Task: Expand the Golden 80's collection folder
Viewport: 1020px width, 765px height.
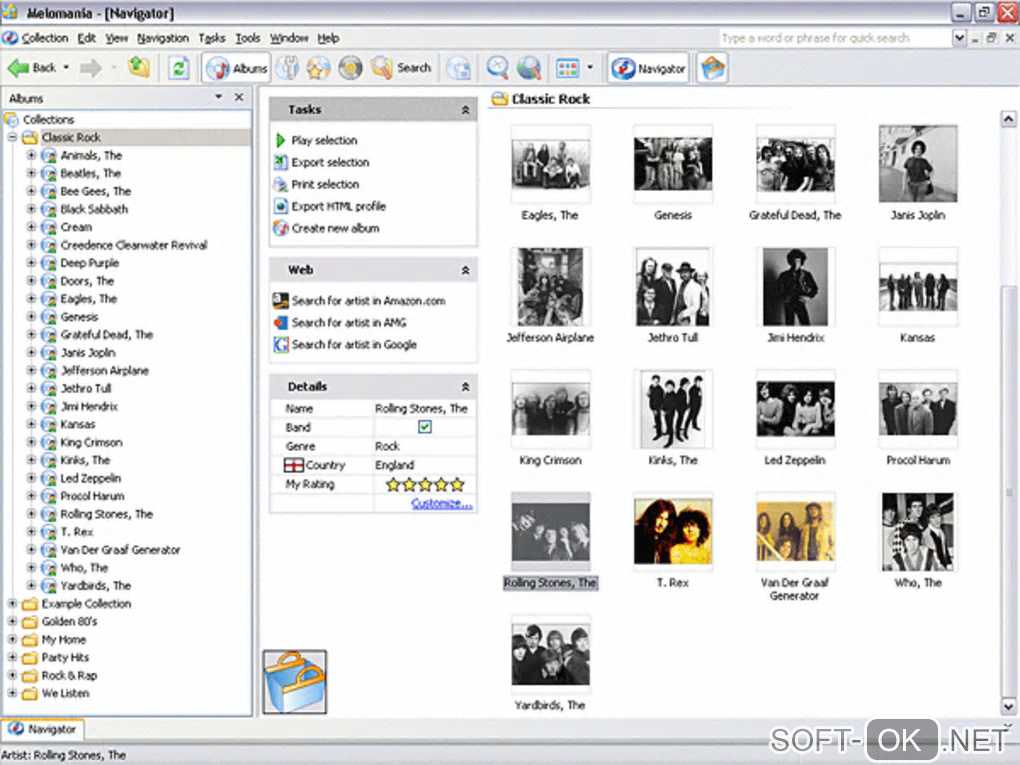Action: click(13, 622)
